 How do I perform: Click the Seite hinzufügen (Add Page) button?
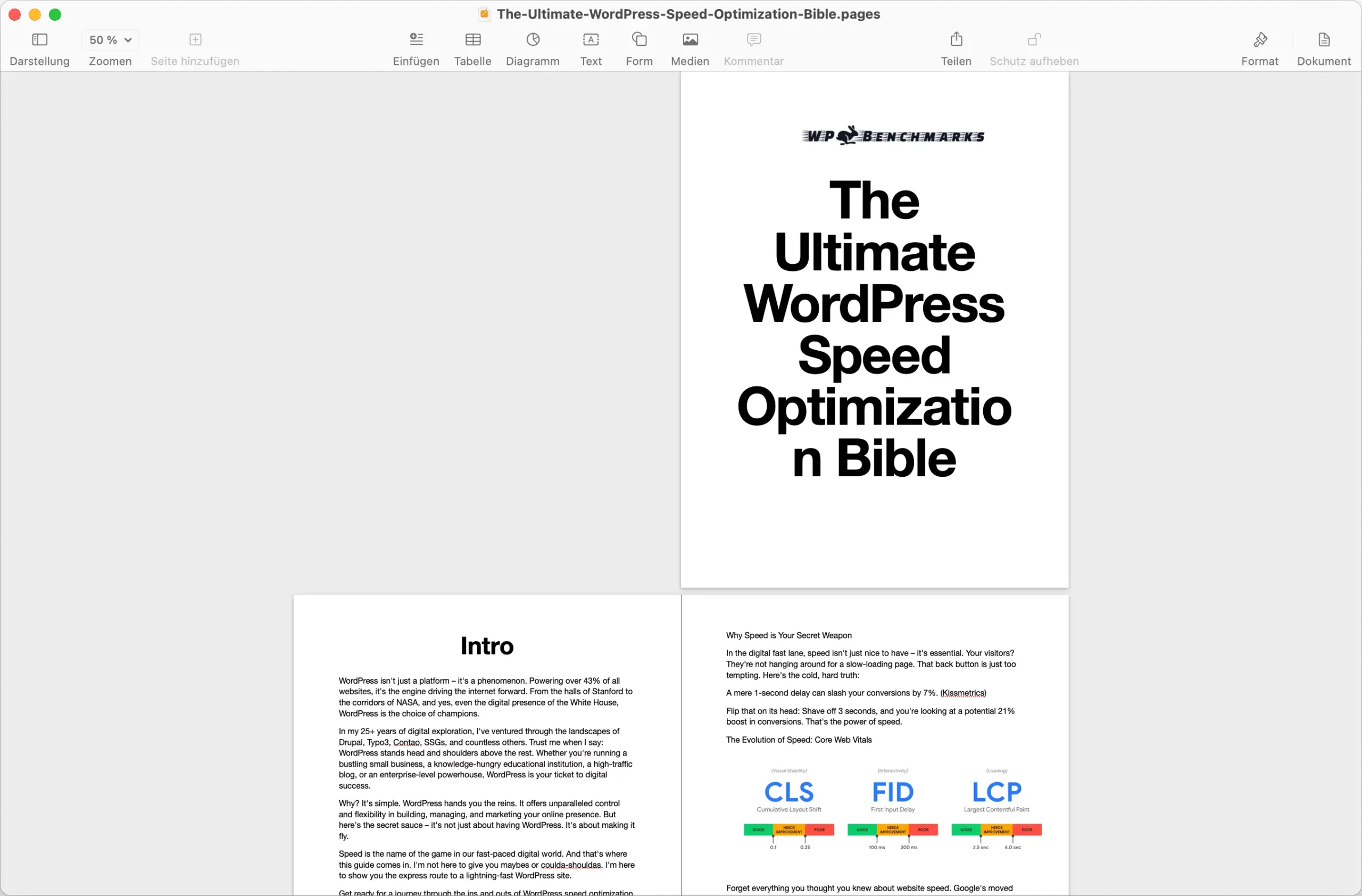[195, 40]
